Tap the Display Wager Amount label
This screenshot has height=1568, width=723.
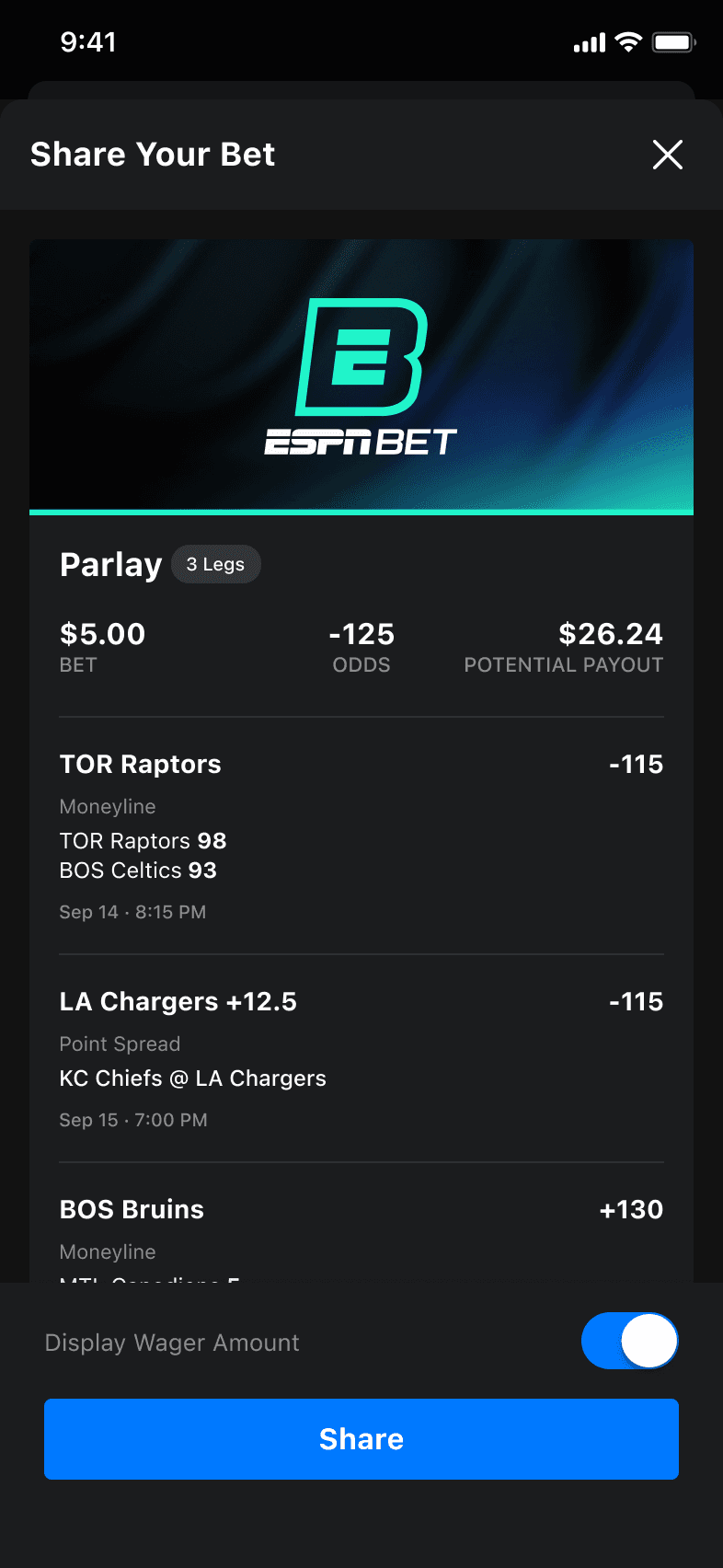point(172,1343)
